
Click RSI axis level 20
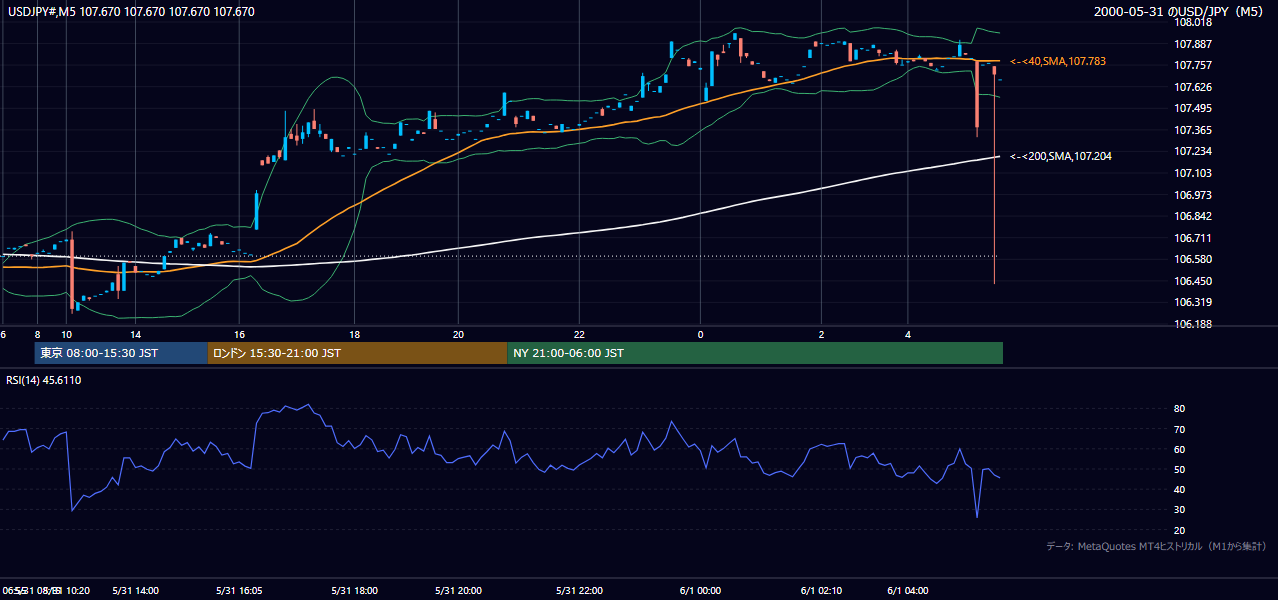(x=1179, y=530)
